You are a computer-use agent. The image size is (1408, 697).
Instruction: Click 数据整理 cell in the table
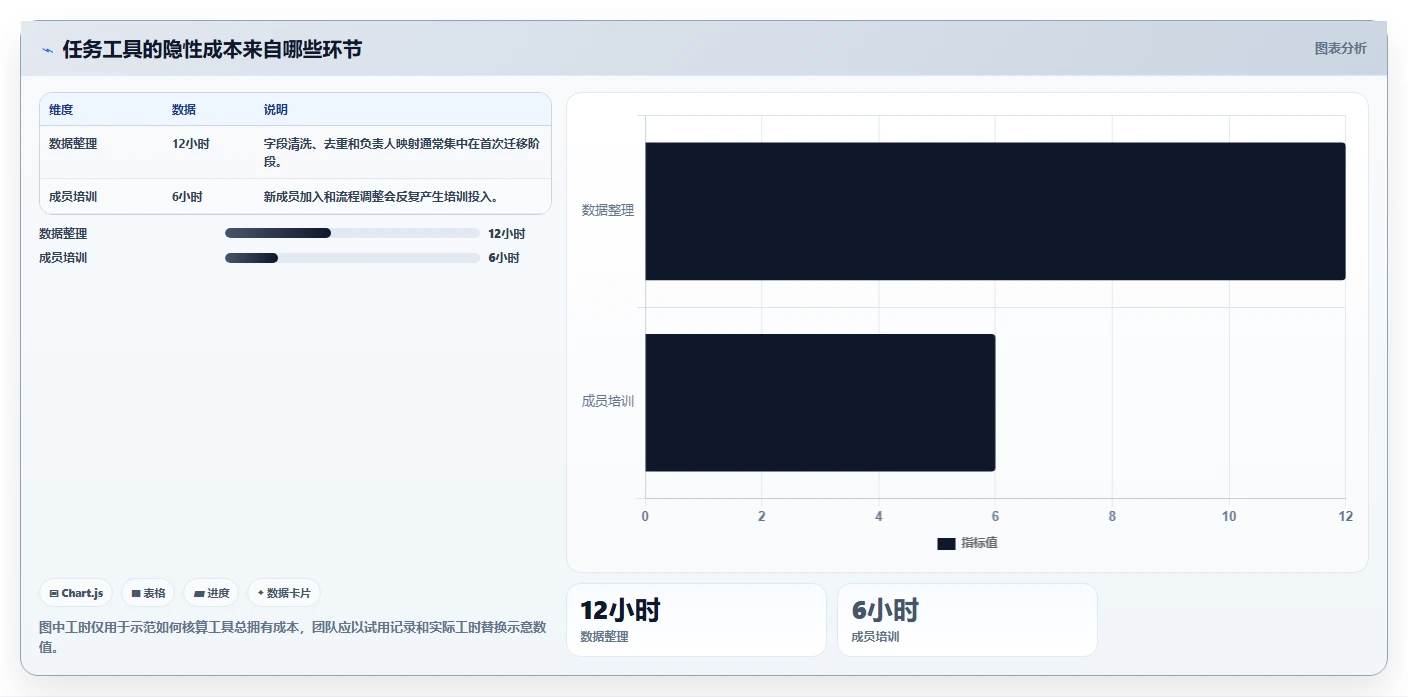coord(73,144)
